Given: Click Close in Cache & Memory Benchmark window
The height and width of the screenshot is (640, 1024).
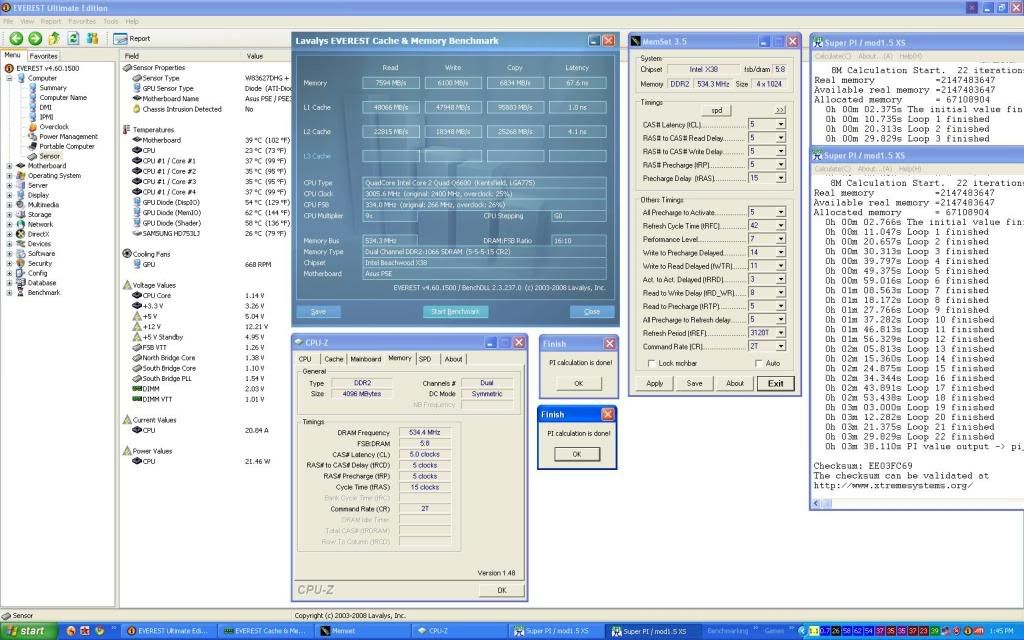Looking at the screenshot, I should pos(592,312).
